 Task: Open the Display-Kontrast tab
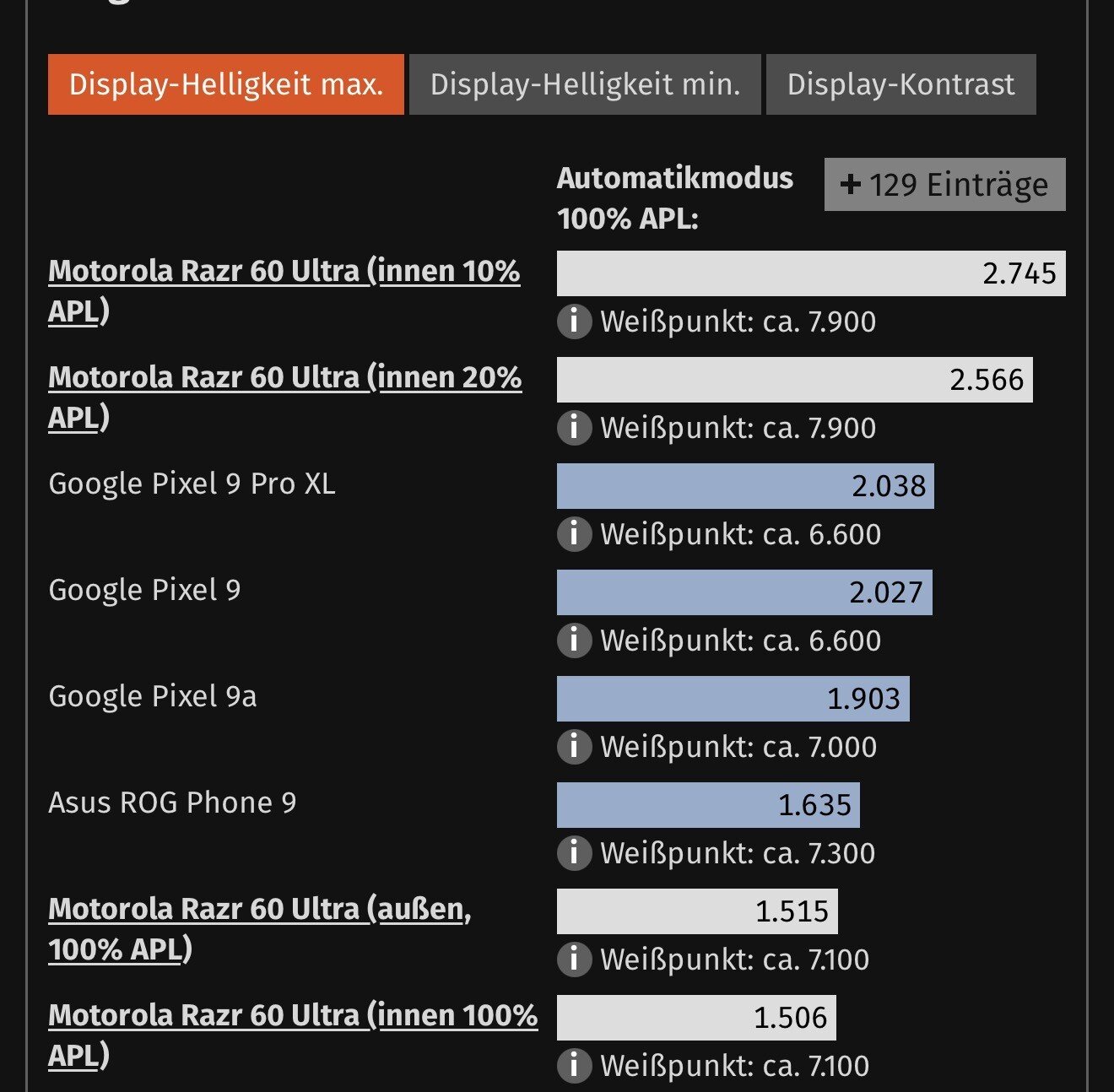(x=900, y=84)
